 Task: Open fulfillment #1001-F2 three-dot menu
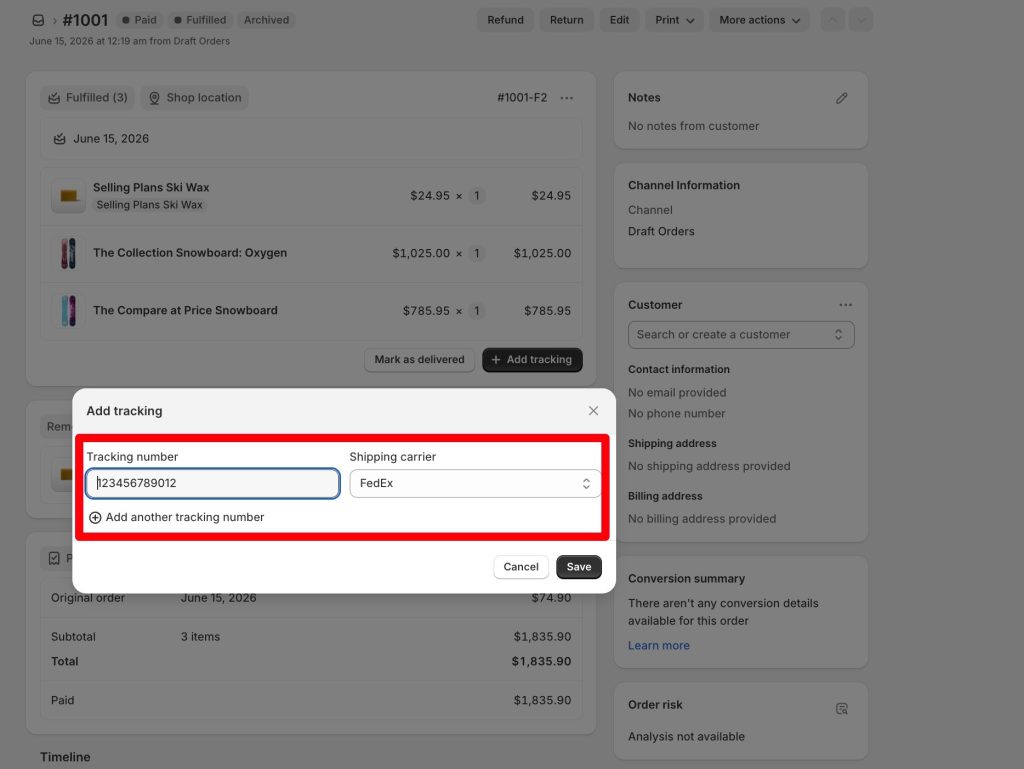click(x=567, y=98)
